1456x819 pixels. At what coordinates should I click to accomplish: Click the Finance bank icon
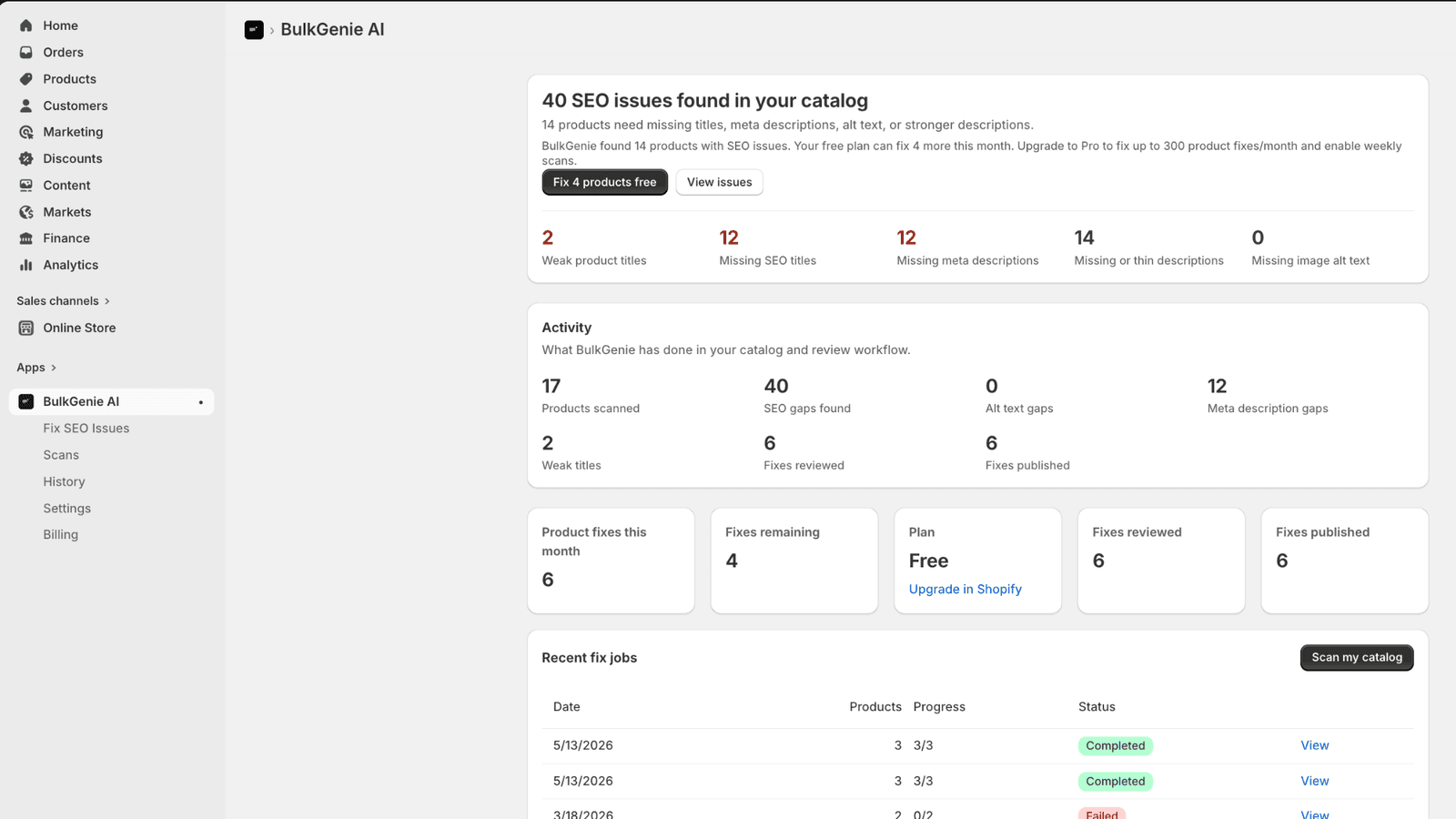click(26, 238)
